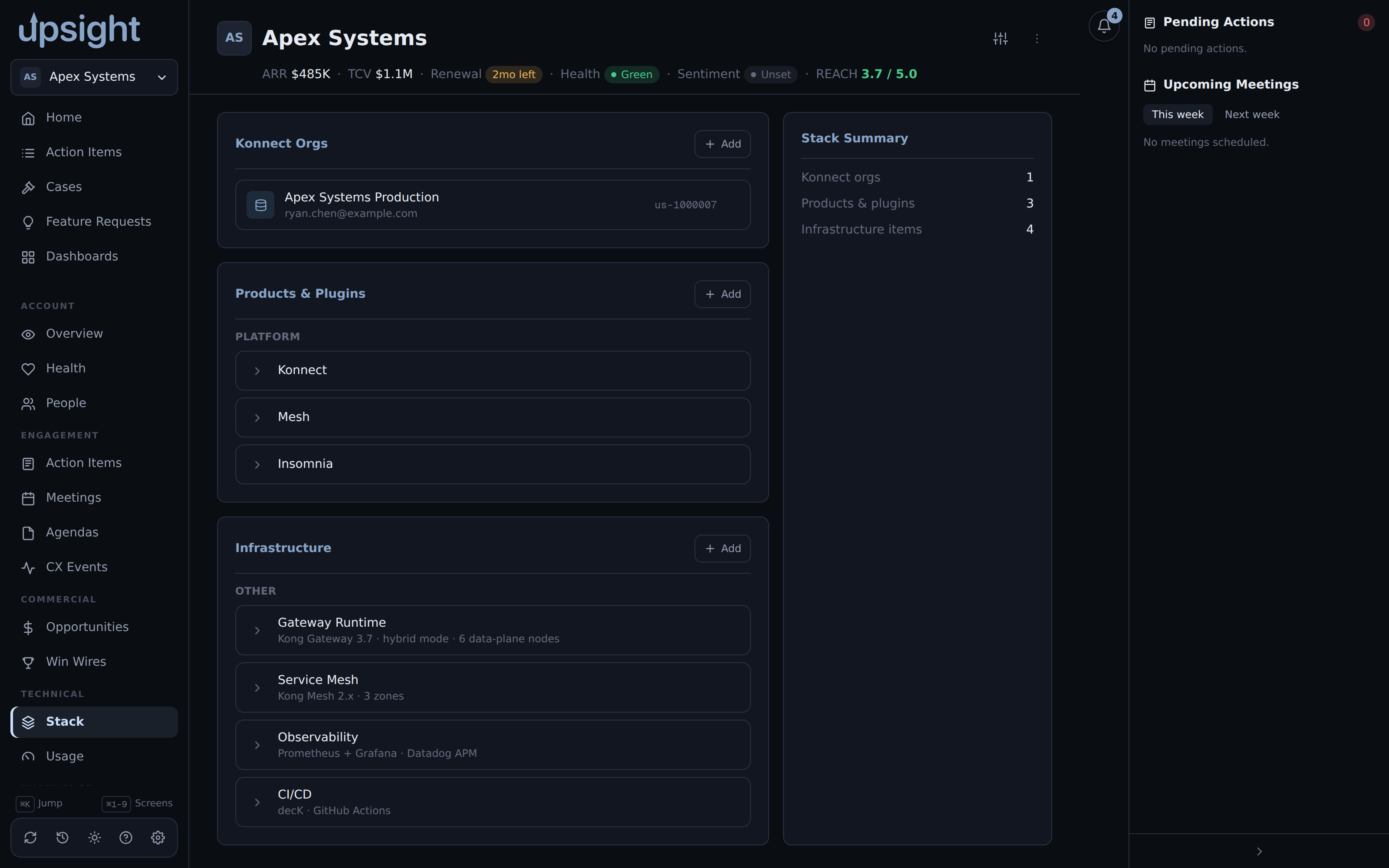The height and width of the screenshot is (868, 1389).
Task: Toggle the light/dark theme sun icon
Action: click(94, 838)
